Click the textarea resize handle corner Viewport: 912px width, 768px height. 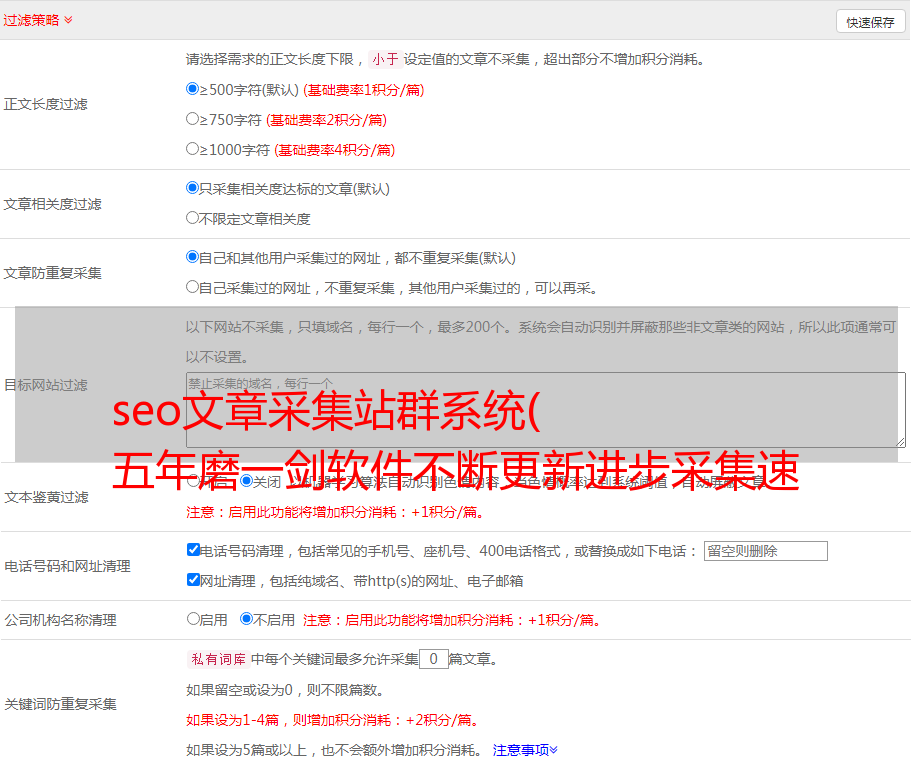900,441
